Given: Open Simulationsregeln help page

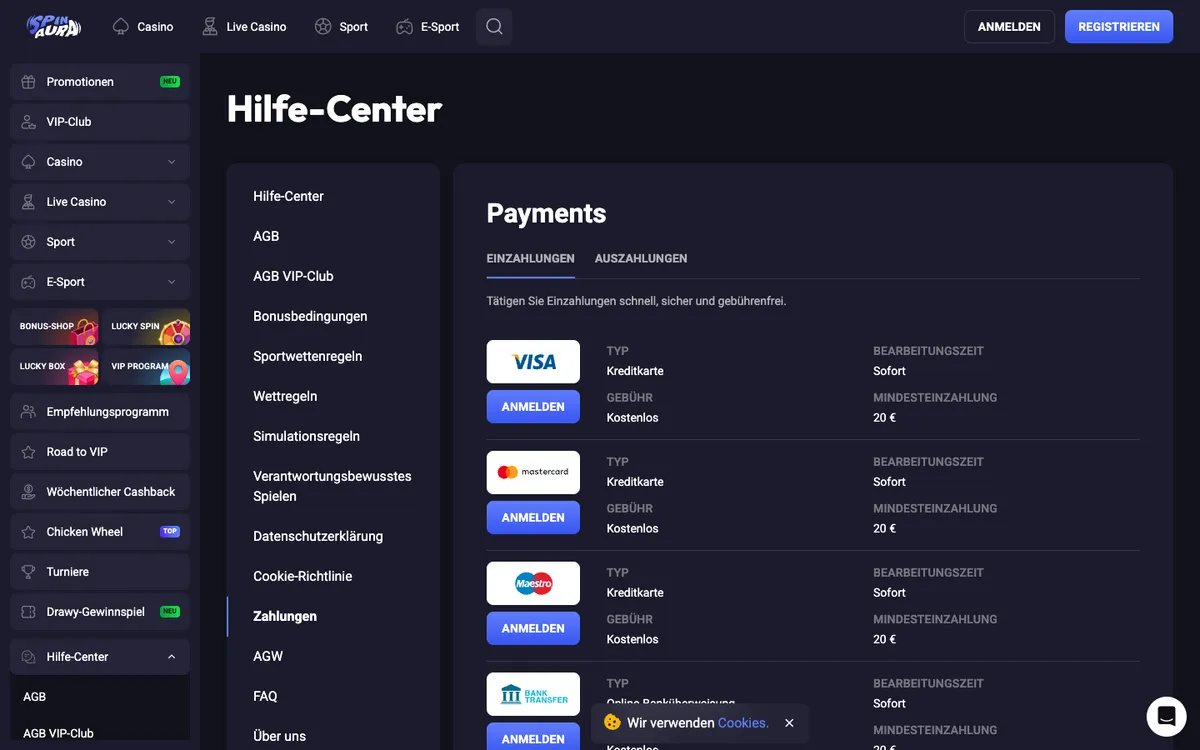Looking at the screenshot, I should coord(306,436).
